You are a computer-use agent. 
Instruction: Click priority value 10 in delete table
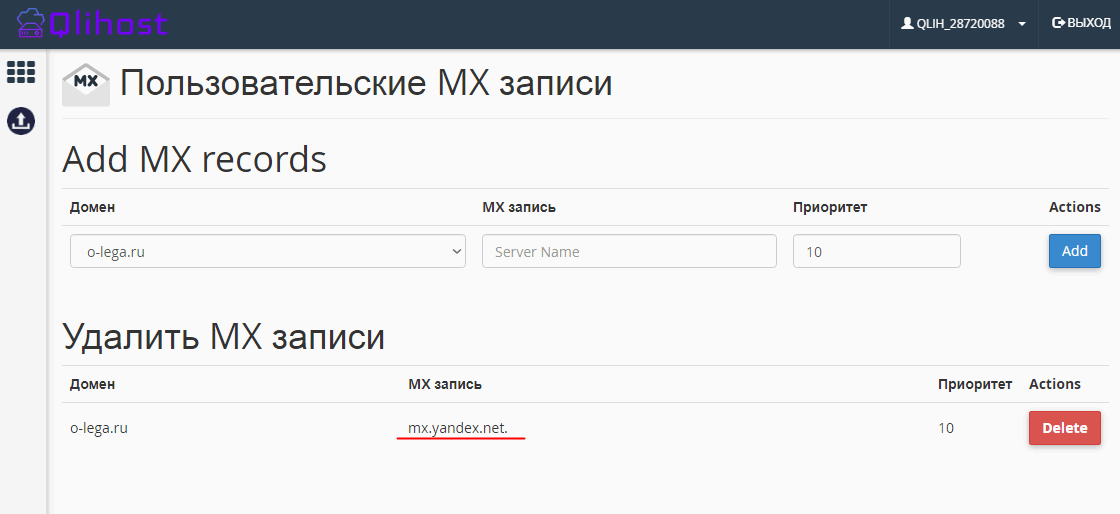click(946, 428)
